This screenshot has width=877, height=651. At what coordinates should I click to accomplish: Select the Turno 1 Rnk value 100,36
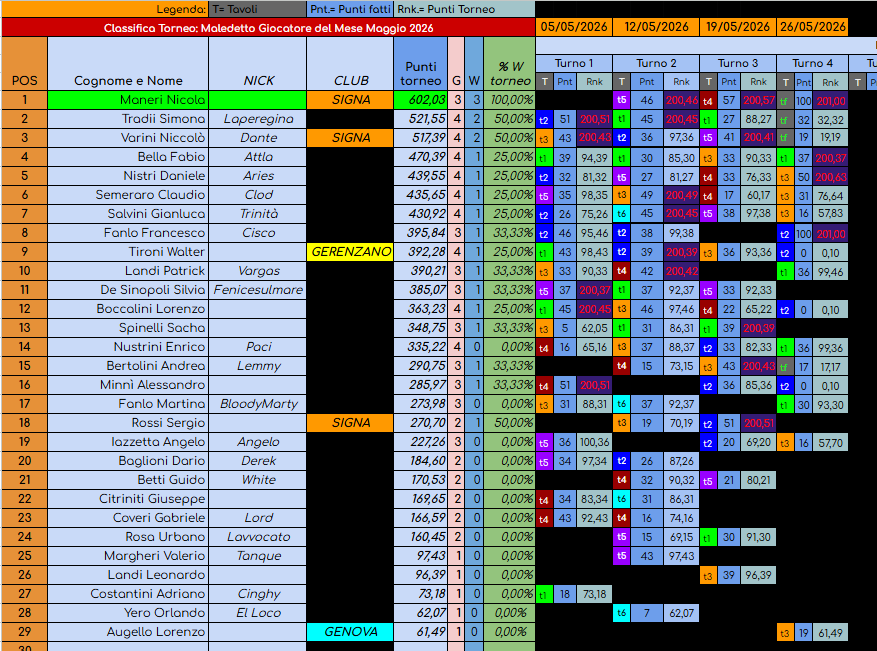point(595,443)
